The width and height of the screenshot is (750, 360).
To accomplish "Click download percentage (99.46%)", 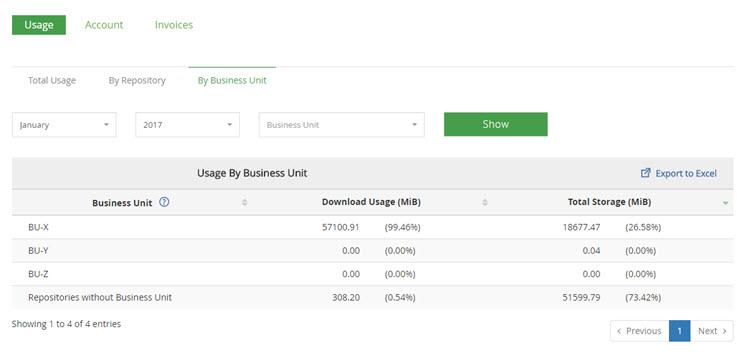I will [402, 228].
